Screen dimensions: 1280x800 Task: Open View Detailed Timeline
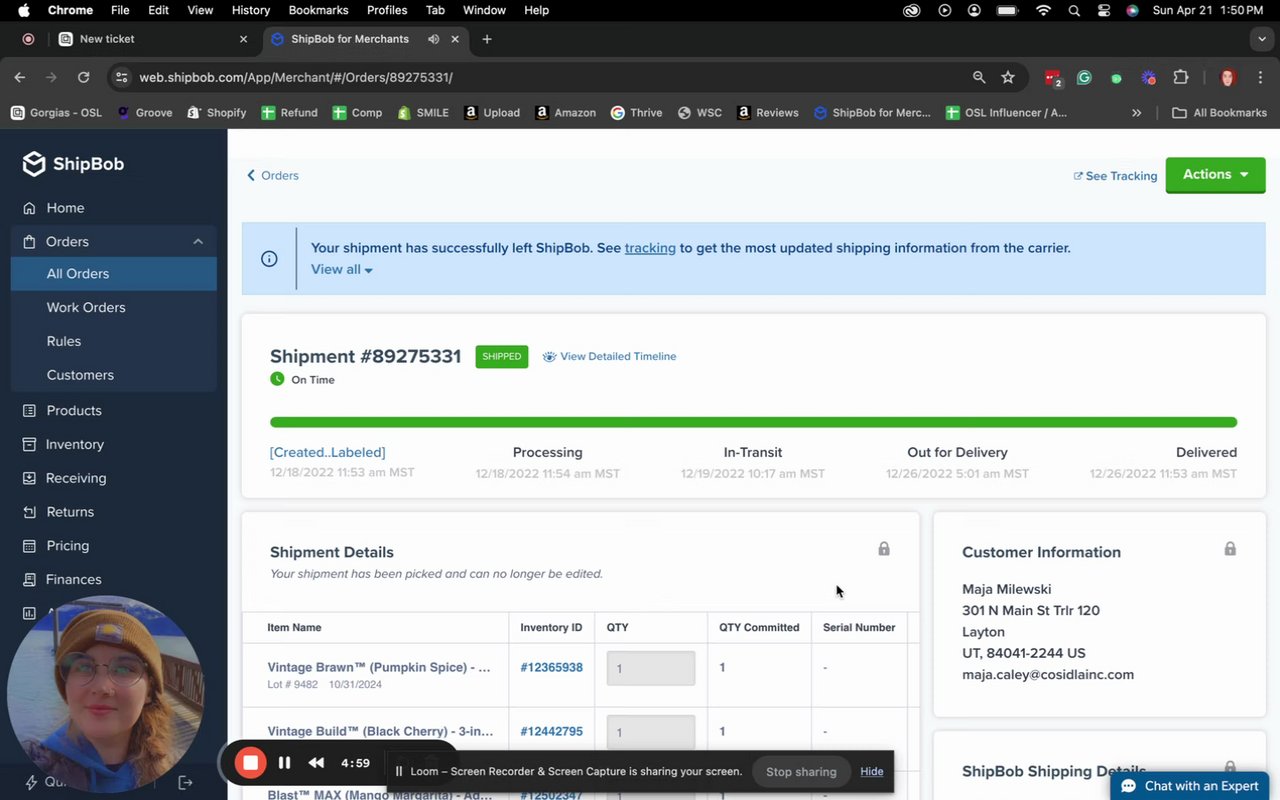coord(609,356)
